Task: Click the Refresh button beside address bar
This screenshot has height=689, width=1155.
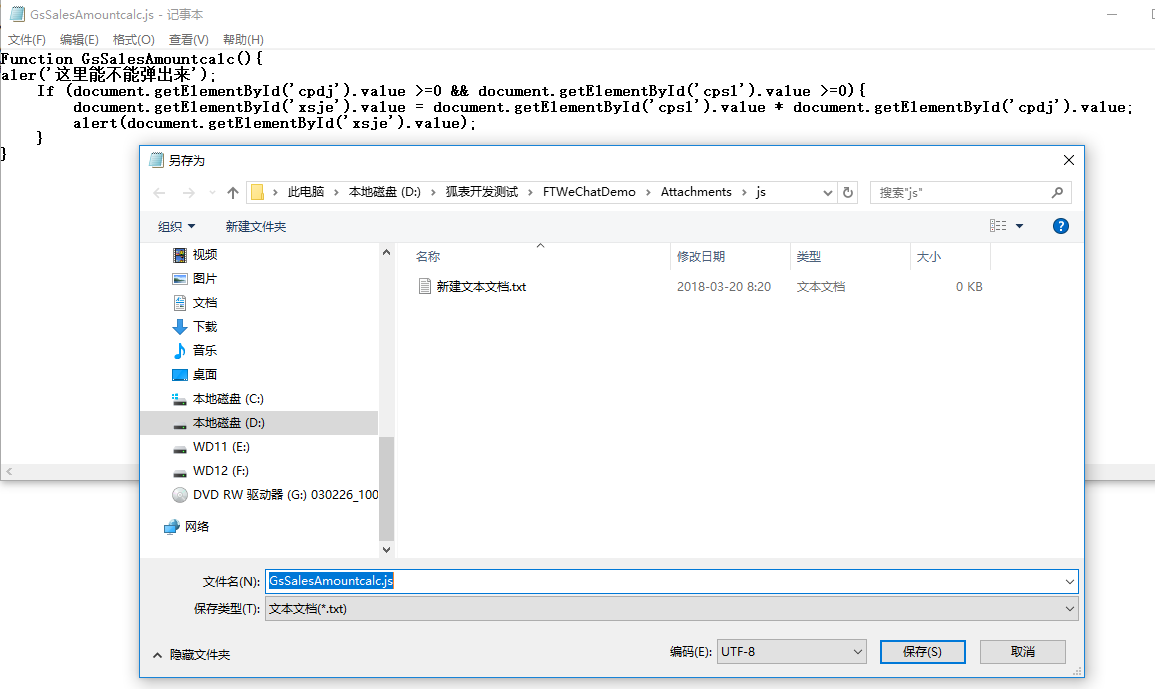Action: (848, 192)
